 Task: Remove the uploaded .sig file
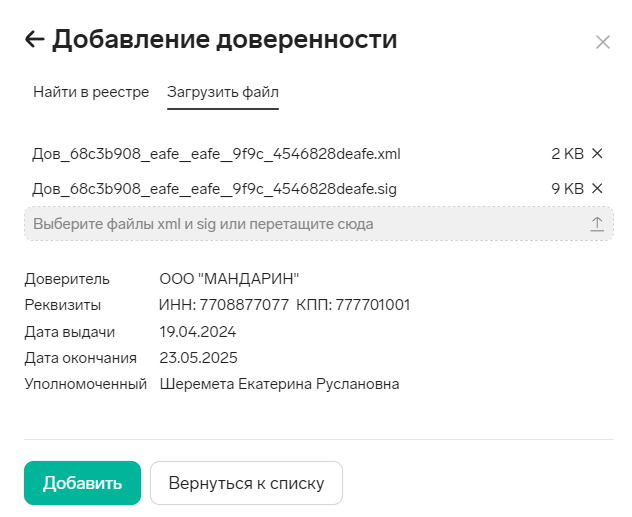click(x=597, y=188)
